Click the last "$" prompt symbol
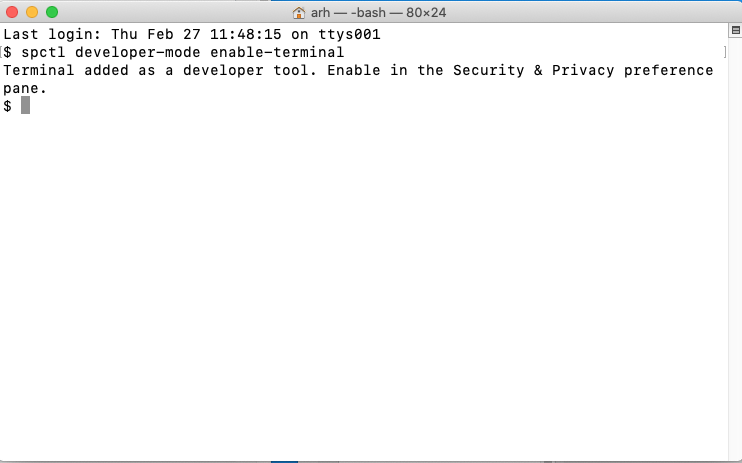This screenshot has height=463, width=742. (8, 106)
